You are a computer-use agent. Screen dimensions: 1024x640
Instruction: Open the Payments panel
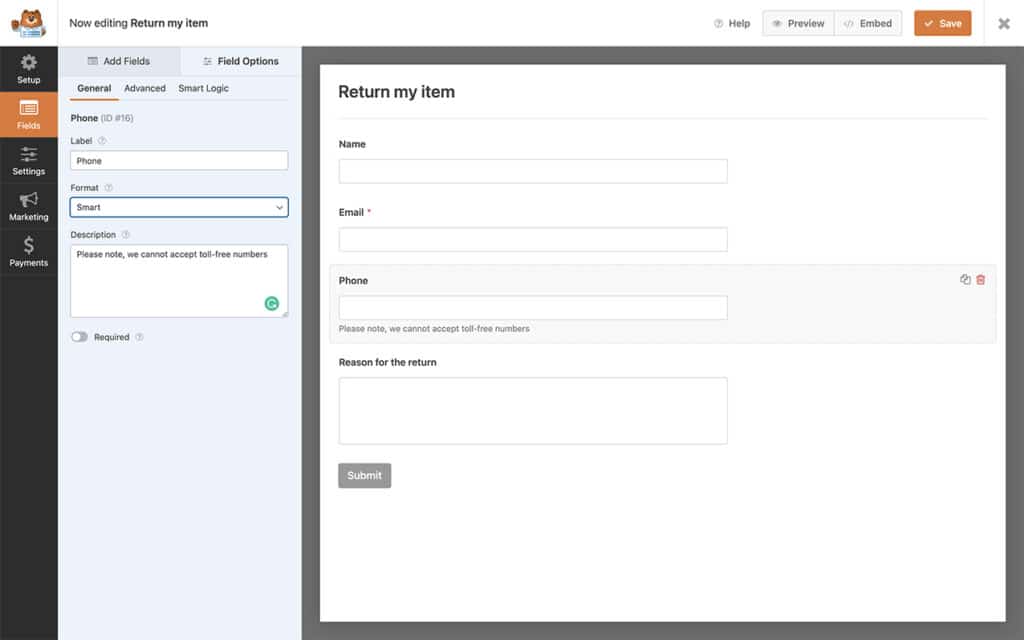pyautogui.click(x=29, y=252)
